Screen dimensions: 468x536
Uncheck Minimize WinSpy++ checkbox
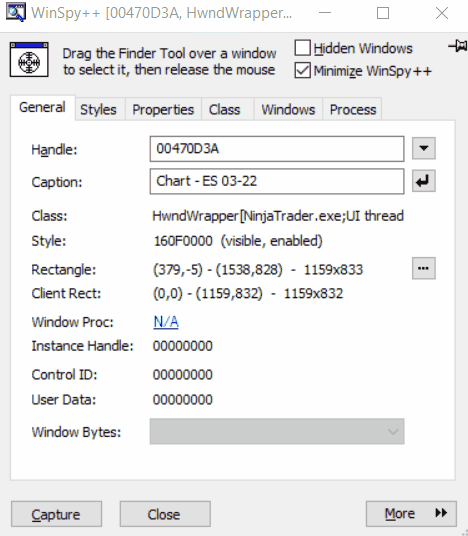tap(303, 70)
